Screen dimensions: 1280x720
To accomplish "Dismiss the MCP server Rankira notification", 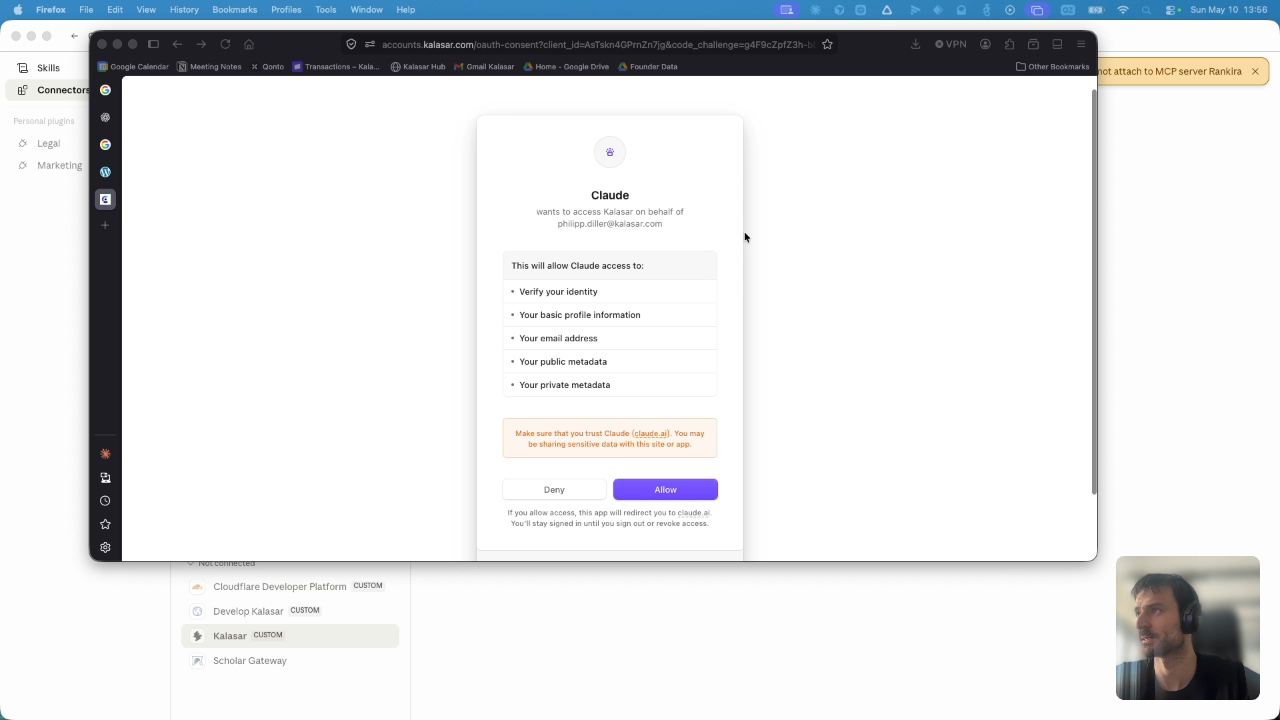I will point(1255,71).
